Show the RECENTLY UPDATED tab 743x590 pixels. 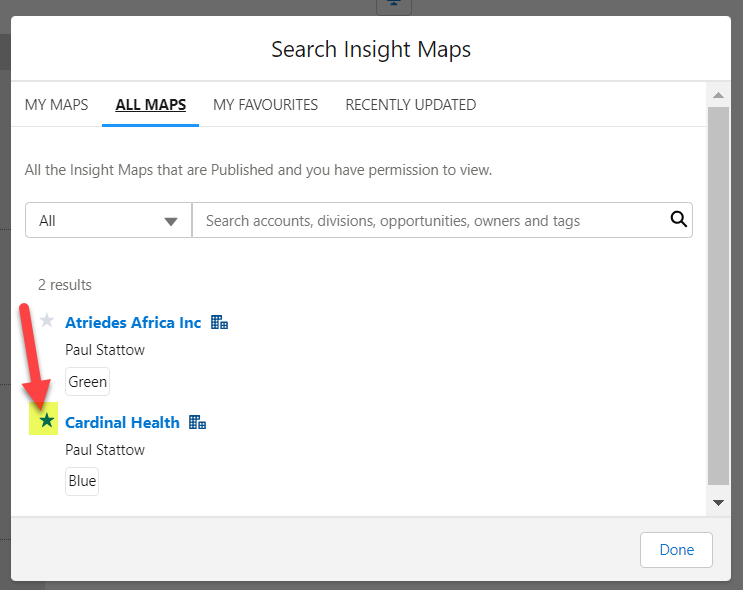(x=410, y=105)
